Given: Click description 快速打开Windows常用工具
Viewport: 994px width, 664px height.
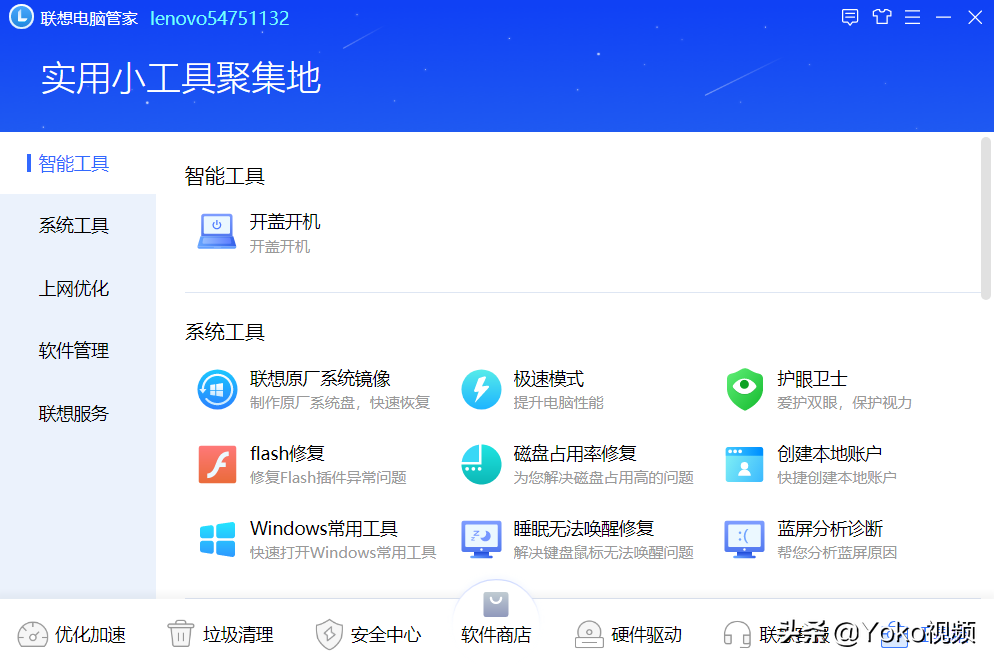Looking at the screenshot, I should pyautogui.click(x=343, y=552).
